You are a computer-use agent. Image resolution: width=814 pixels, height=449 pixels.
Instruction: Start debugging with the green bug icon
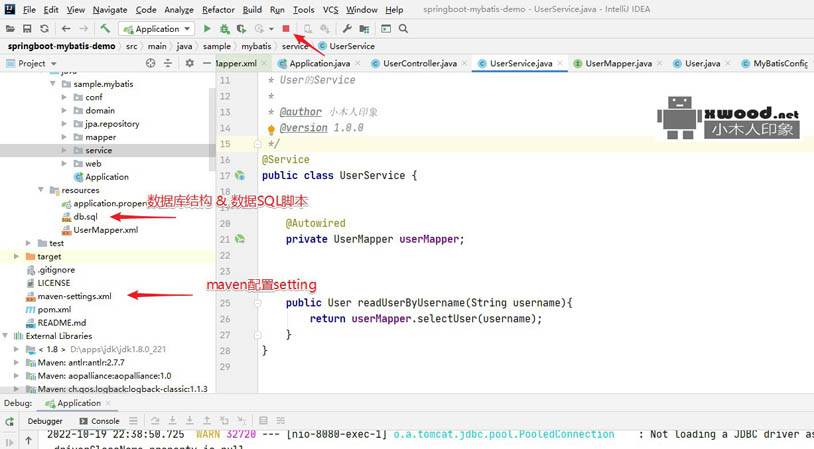[x=224, y=29]
